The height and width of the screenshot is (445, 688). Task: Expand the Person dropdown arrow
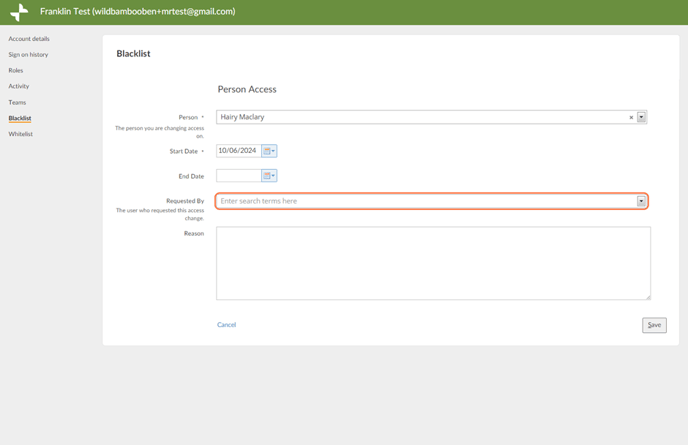[x=641, y=117]
